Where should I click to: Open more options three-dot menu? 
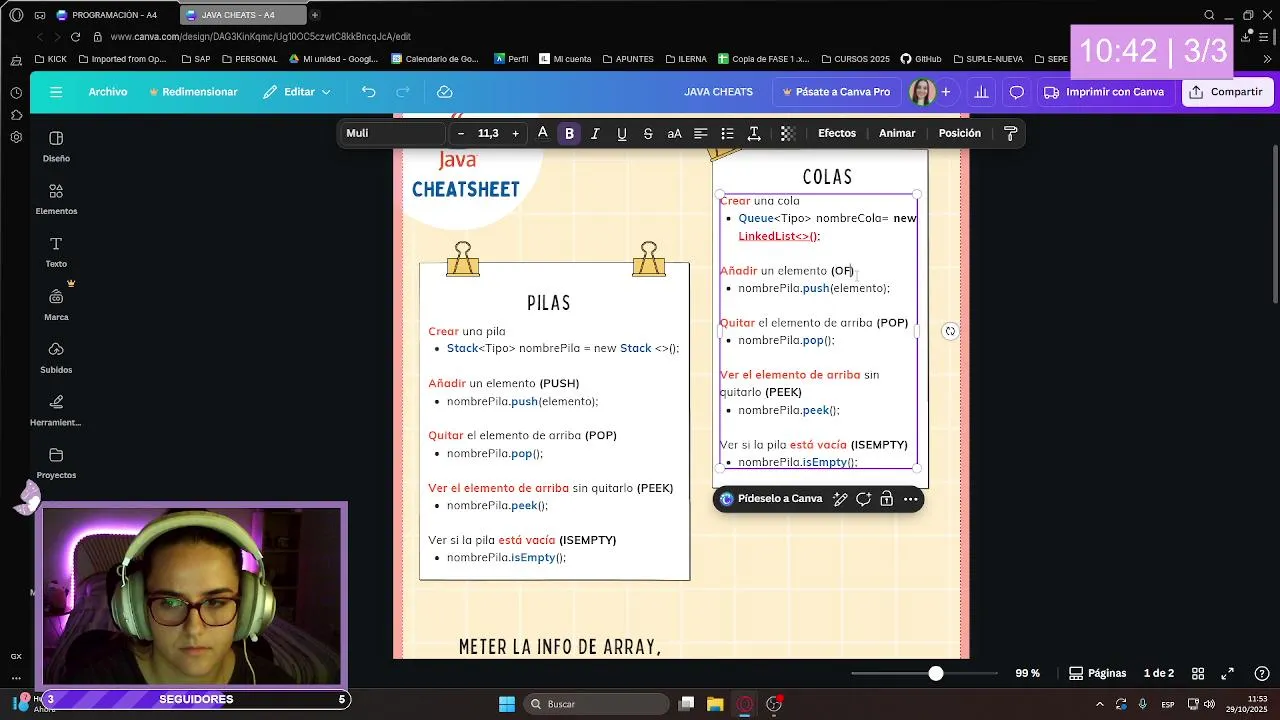(x=910, y=499)
